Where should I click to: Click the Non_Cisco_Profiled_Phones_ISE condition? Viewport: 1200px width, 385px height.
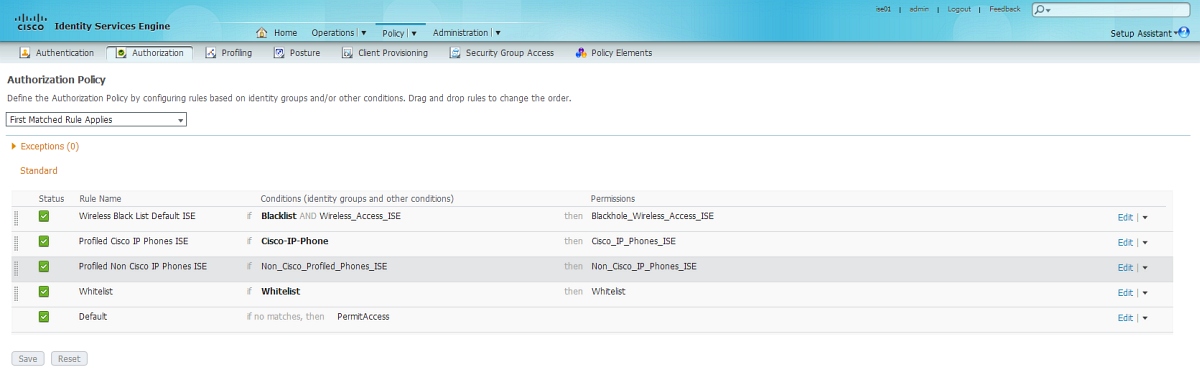pos(323,266)
